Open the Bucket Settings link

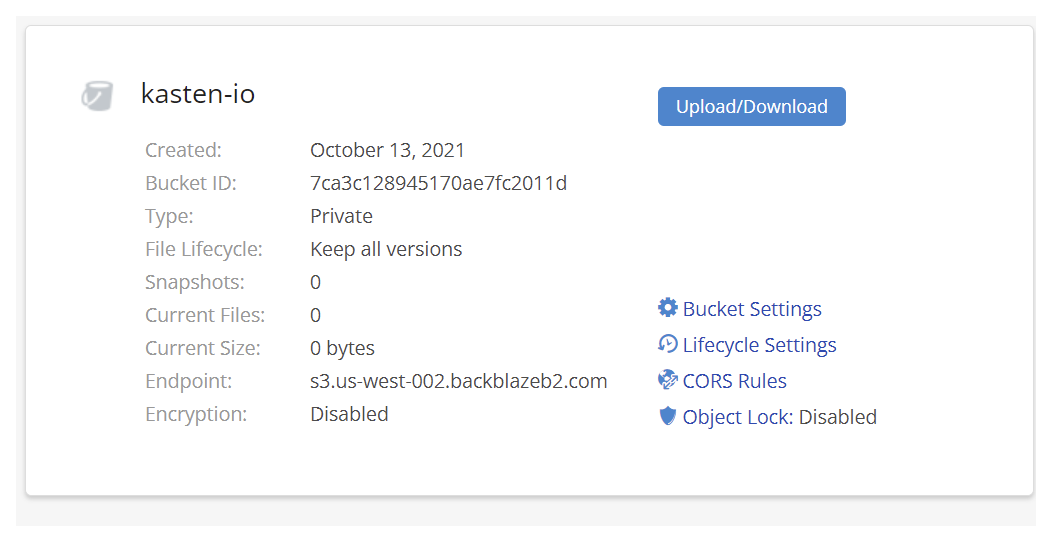coord(752,309)
